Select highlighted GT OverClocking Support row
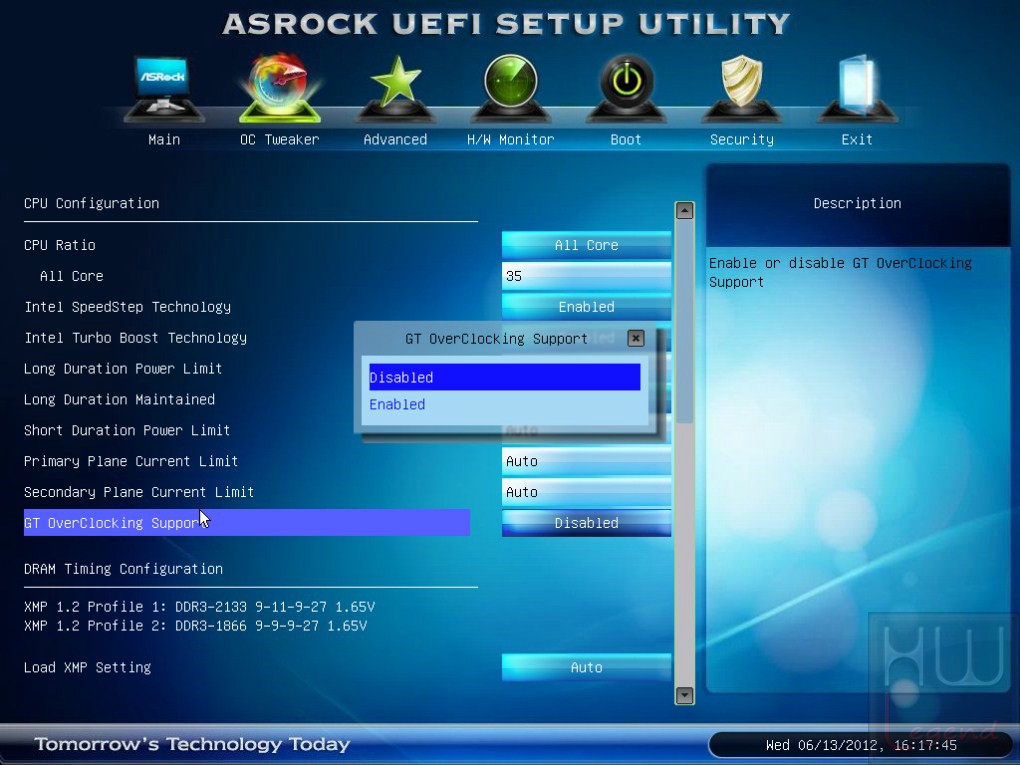This screenshot has width=1020, height=765. (247, 523)
